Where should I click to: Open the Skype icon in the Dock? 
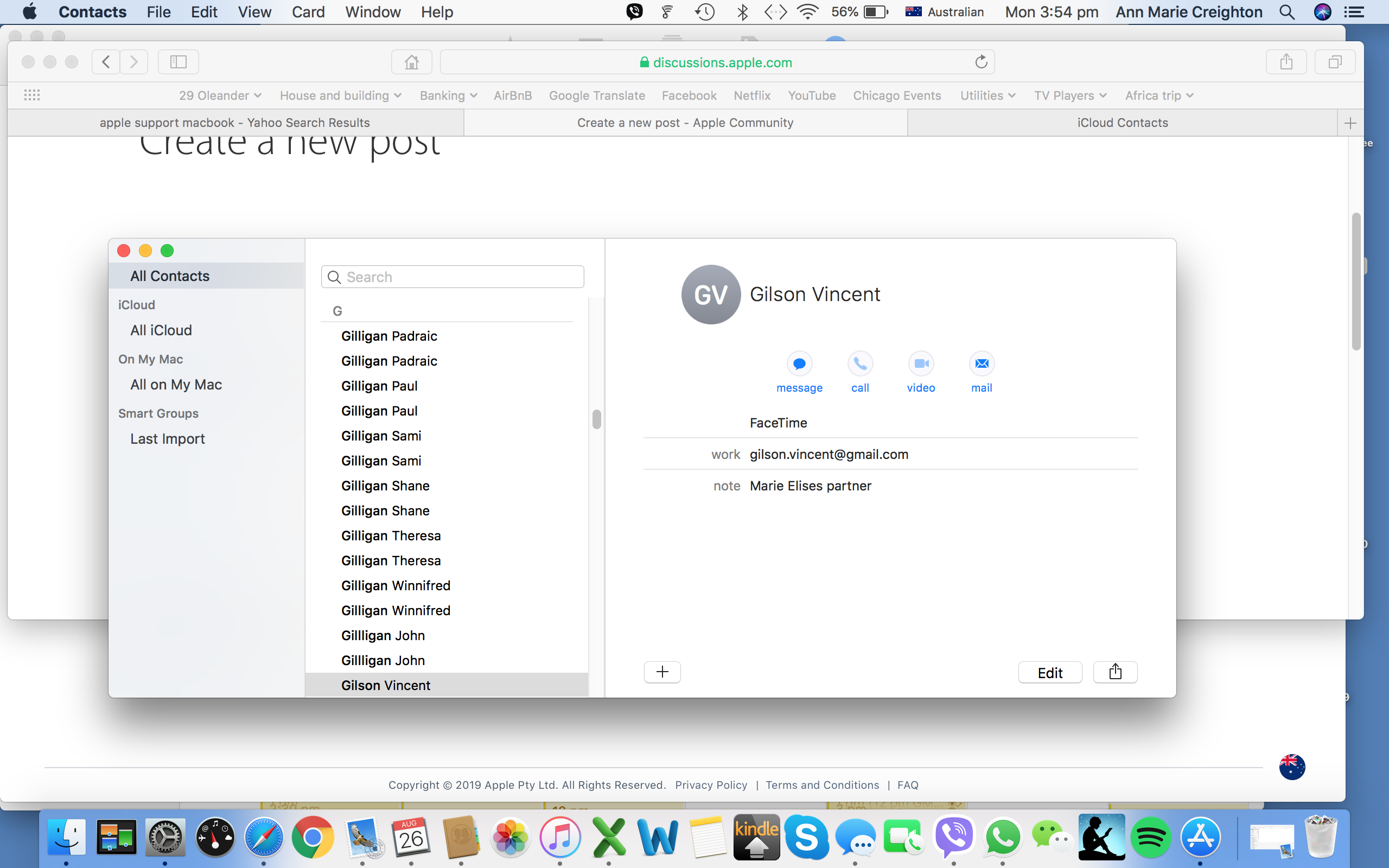click(x=806, y=837)
